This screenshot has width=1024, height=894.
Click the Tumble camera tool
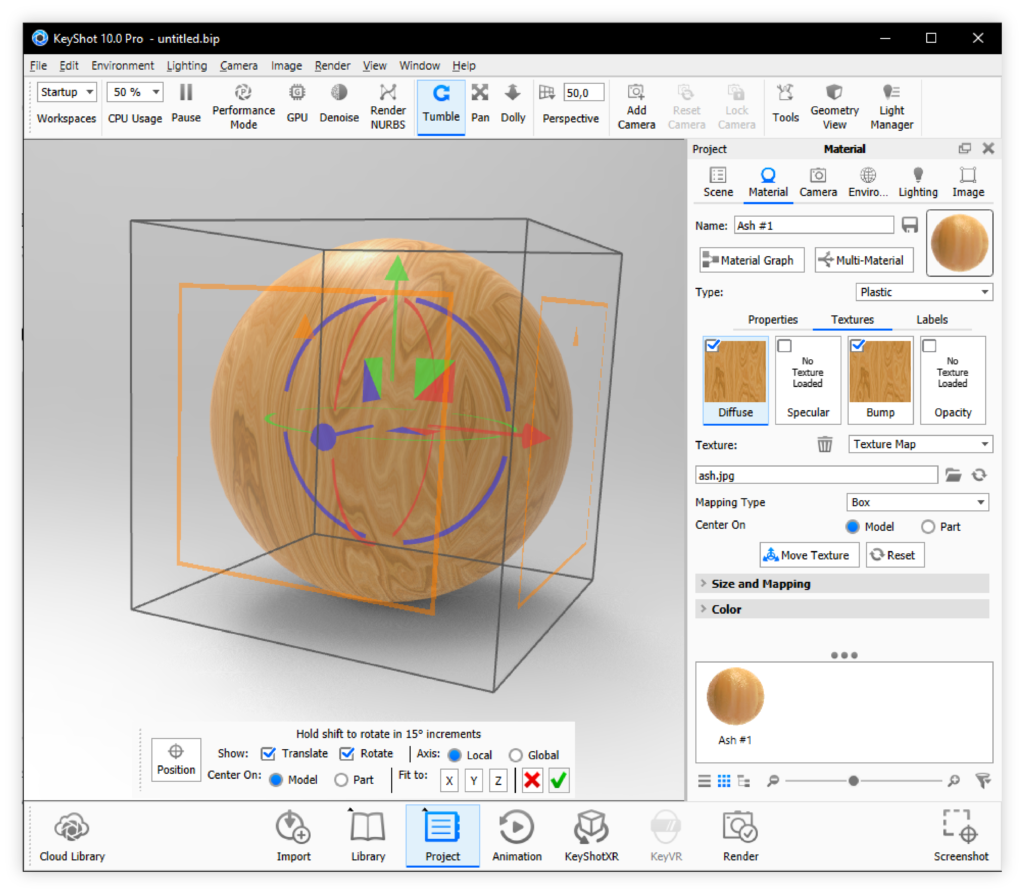coord(440,104)
